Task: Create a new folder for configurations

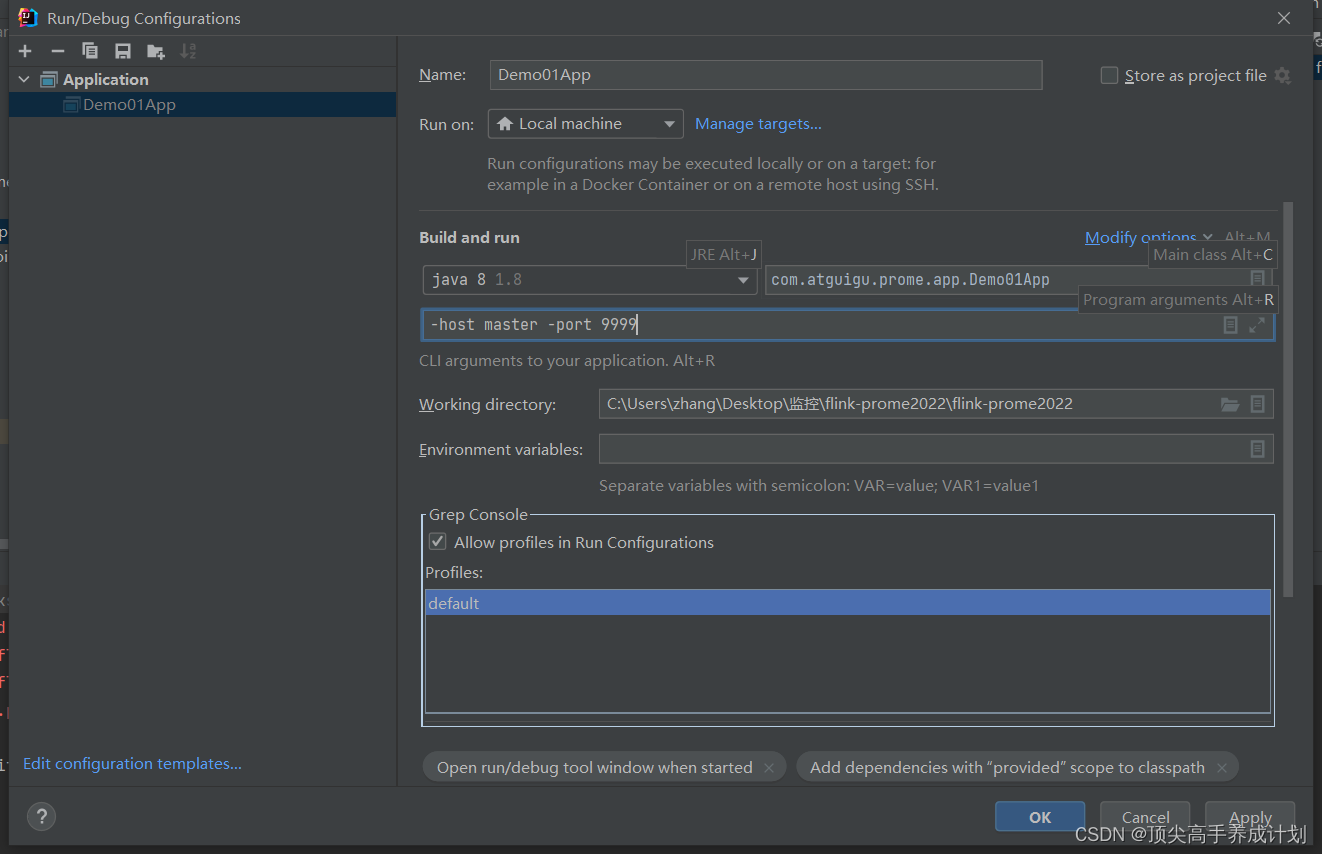Action: 154,50
